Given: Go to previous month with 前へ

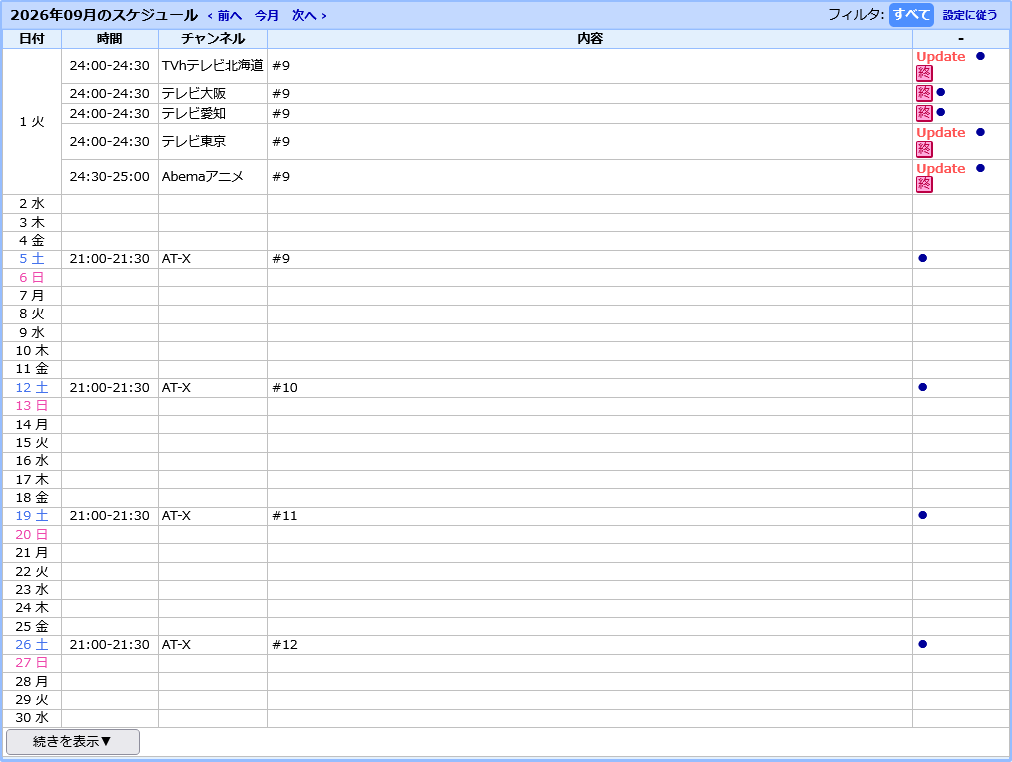Looking at the screenshot, I should pyautogui.click(x=225, y=15).
